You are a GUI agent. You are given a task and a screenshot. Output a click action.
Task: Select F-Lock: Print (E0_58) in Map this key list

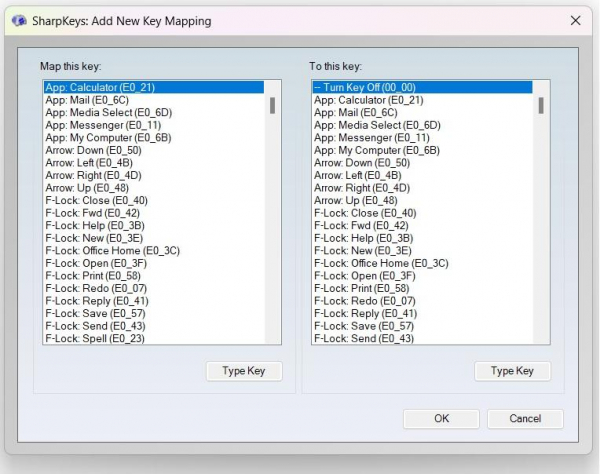point(154,276)
